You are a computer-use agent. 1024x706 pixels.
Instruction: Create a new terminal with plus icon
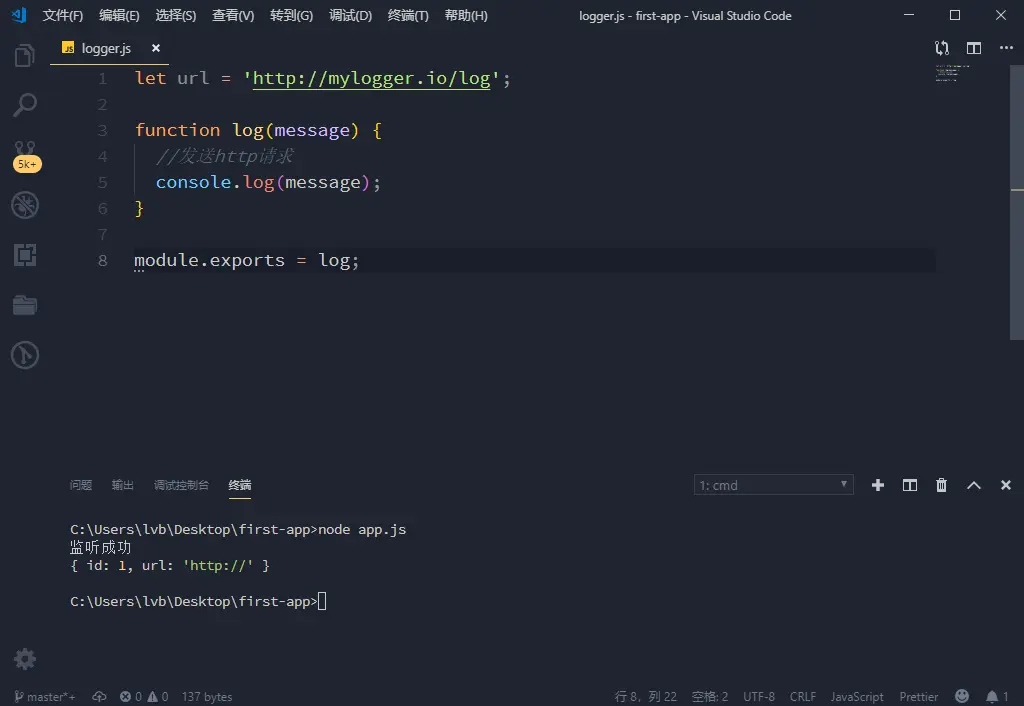coord(878,485)
